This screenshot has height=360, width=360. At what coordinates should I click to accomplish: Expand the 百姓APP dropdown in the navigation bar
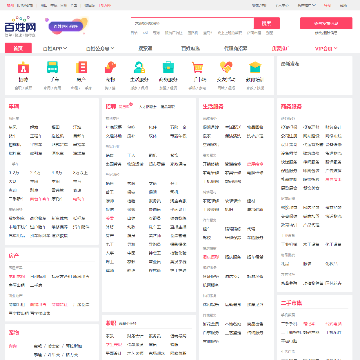(x=55, y=48)
